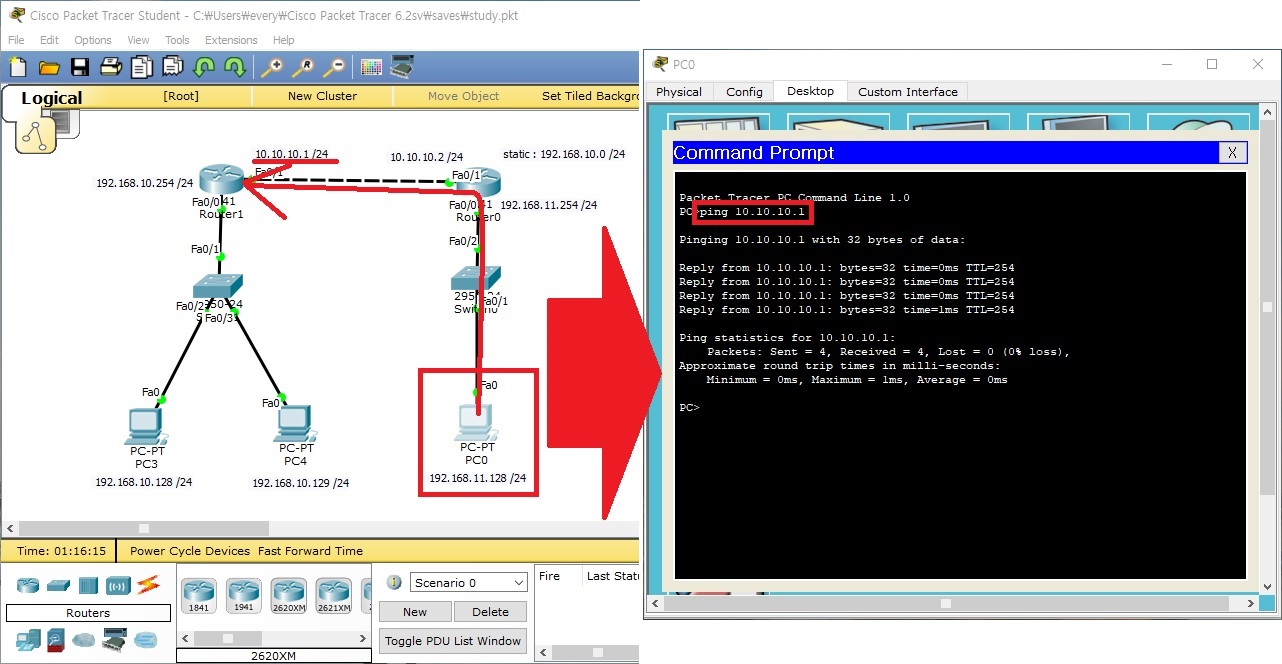1282x664 pixels.
Task: Pick the 1841 router model
Action: pyautogui.click(x=198, y=594)
